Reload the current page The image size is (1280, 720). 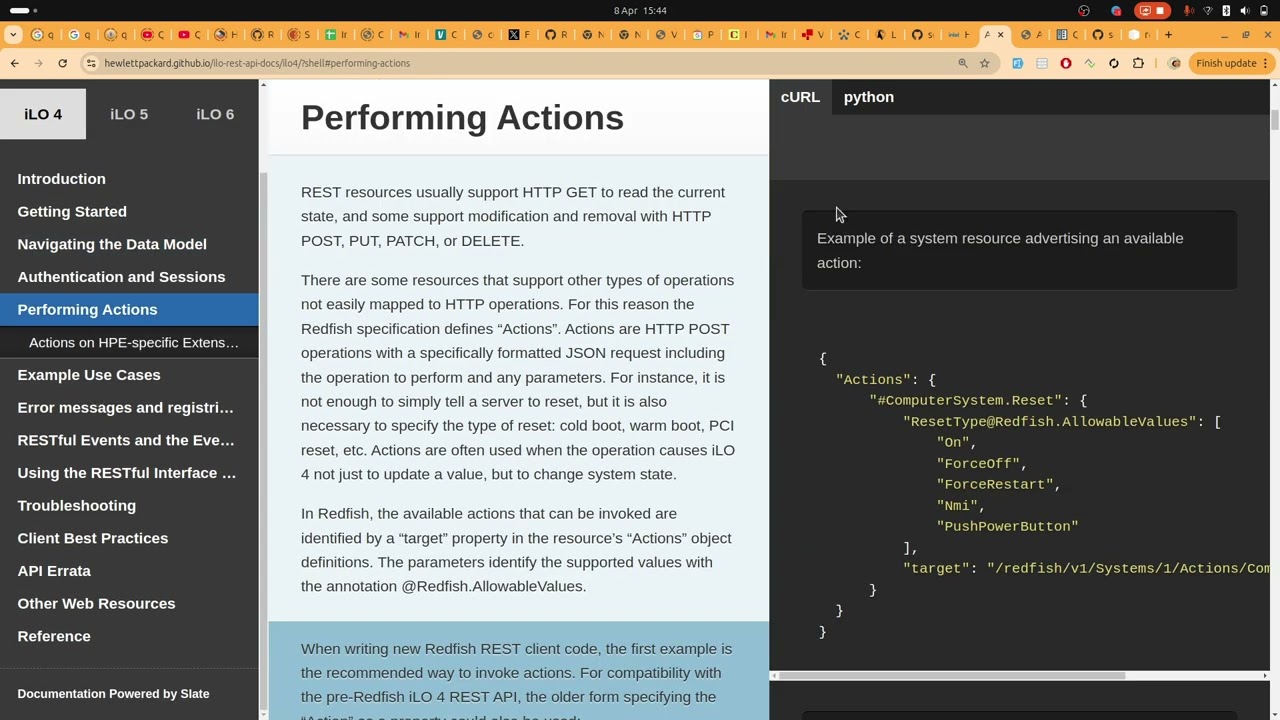(62, 63)
